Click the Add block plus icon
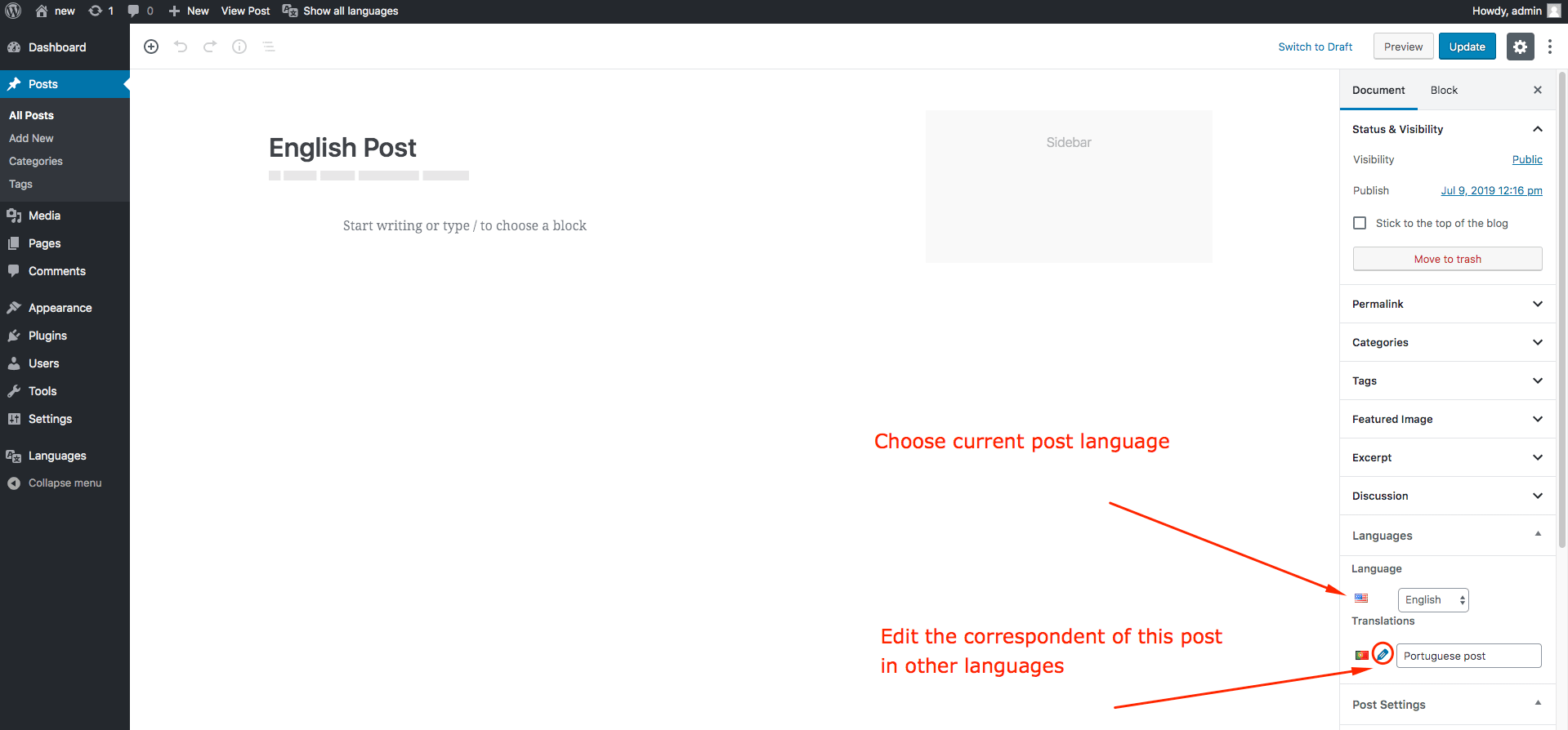Screen dimensions: 1568x730 (151, 47)
